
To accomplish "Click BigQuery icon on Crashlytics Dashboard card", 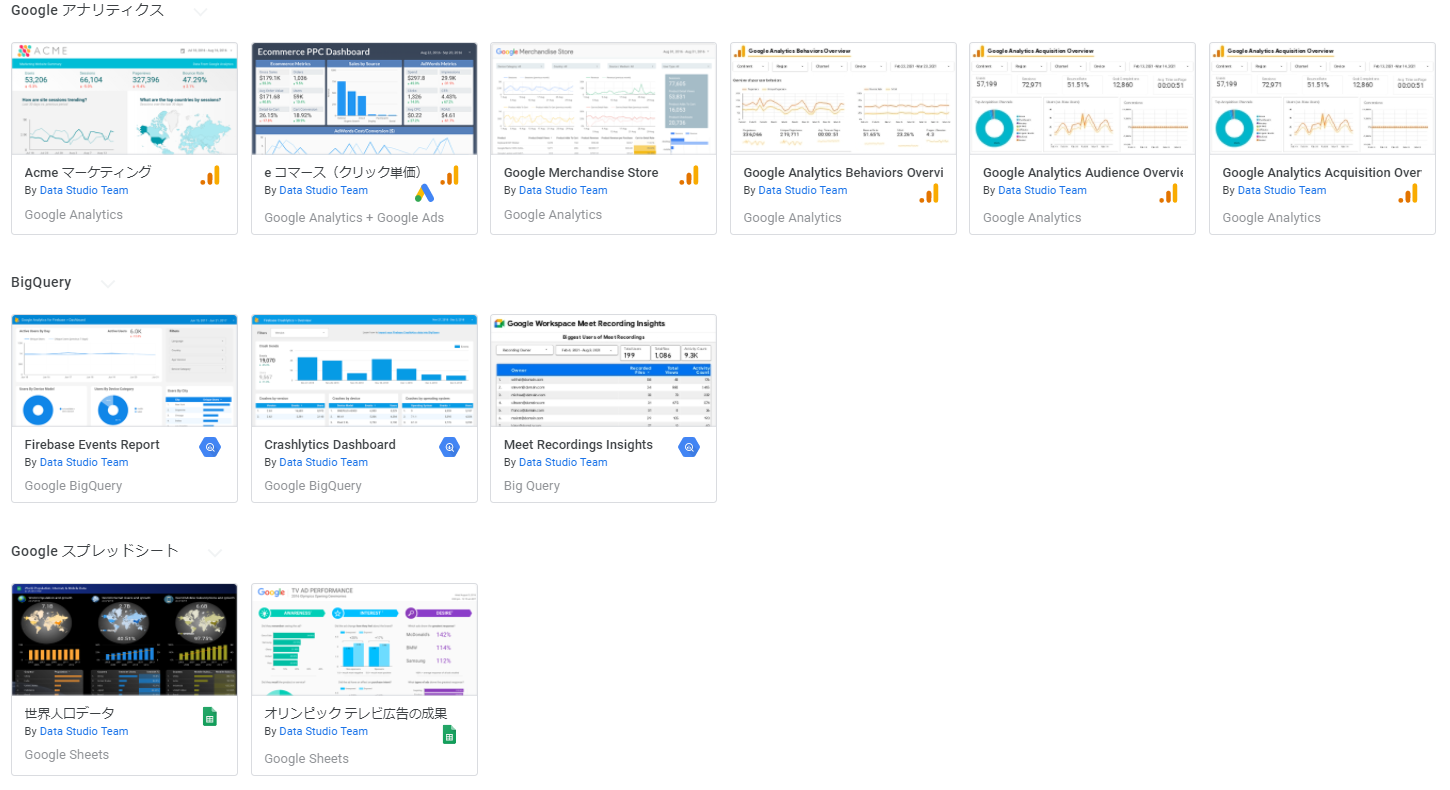I will 450,447.
